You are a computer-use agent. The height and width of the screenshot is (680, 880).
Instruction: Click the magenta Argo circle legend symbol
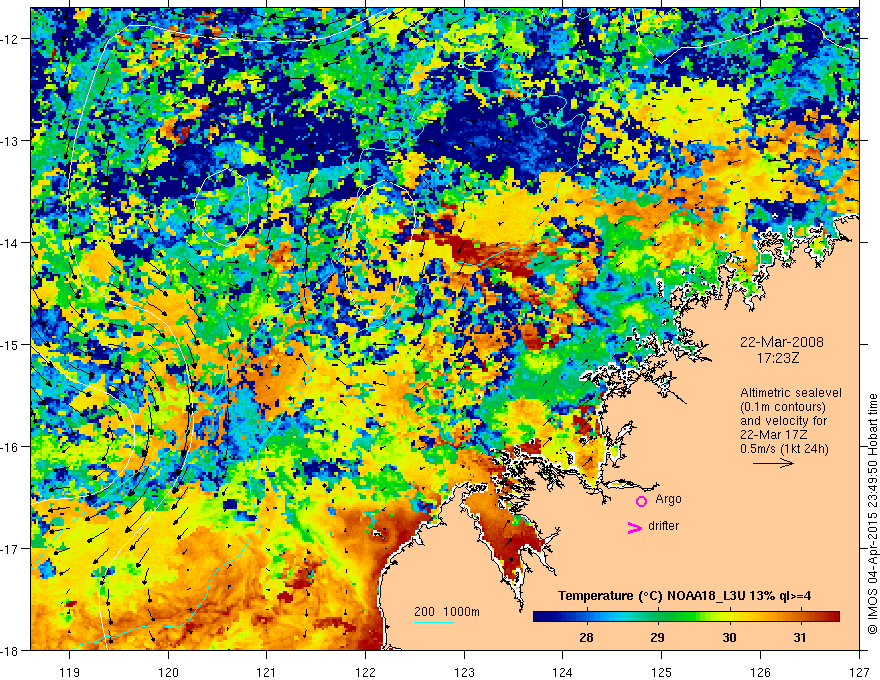coord(641,501)
